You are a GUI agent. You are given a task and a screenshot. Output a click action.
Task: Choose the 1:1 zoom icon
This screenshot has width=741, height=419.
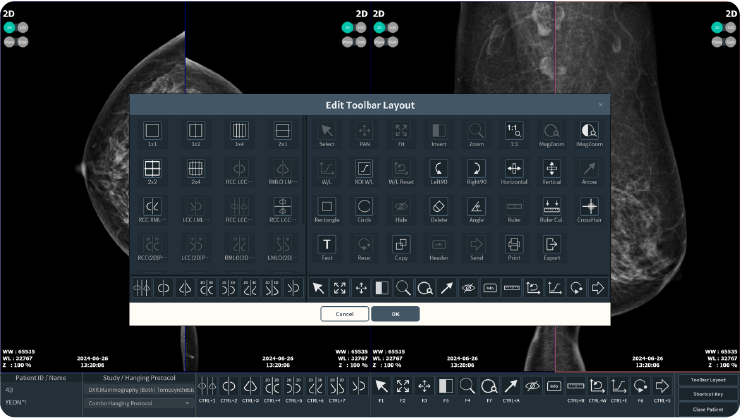coord(514,132)
